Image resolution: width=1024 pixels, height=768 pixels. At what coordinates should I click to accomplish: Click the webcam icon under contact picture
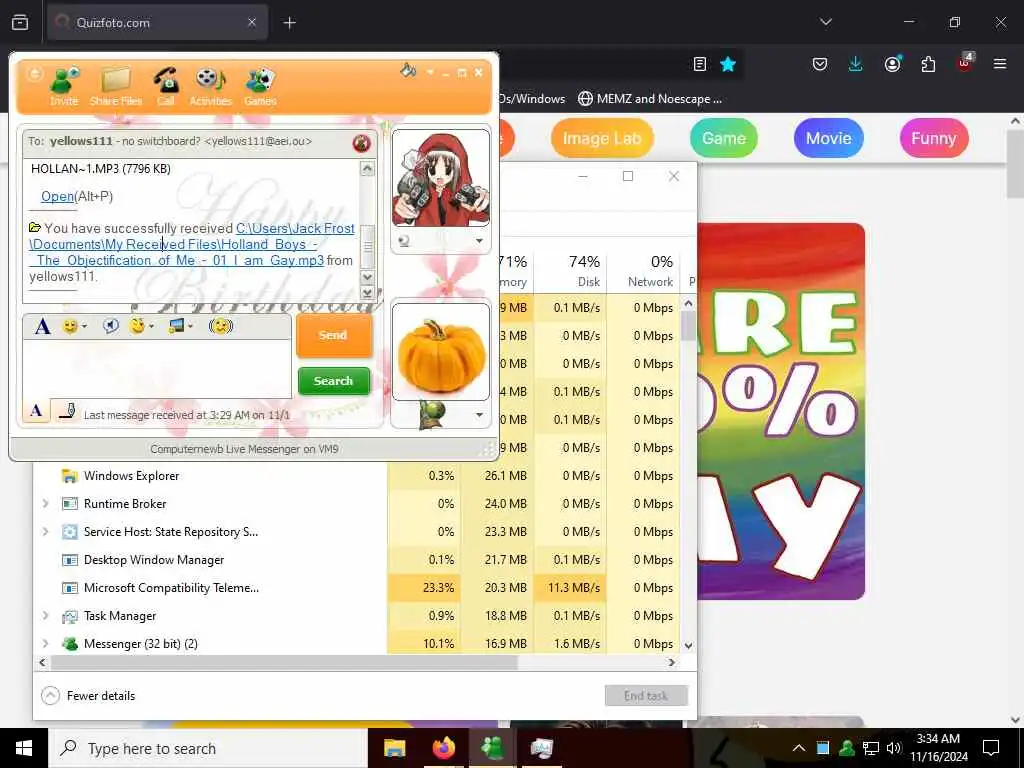point(404,241)
